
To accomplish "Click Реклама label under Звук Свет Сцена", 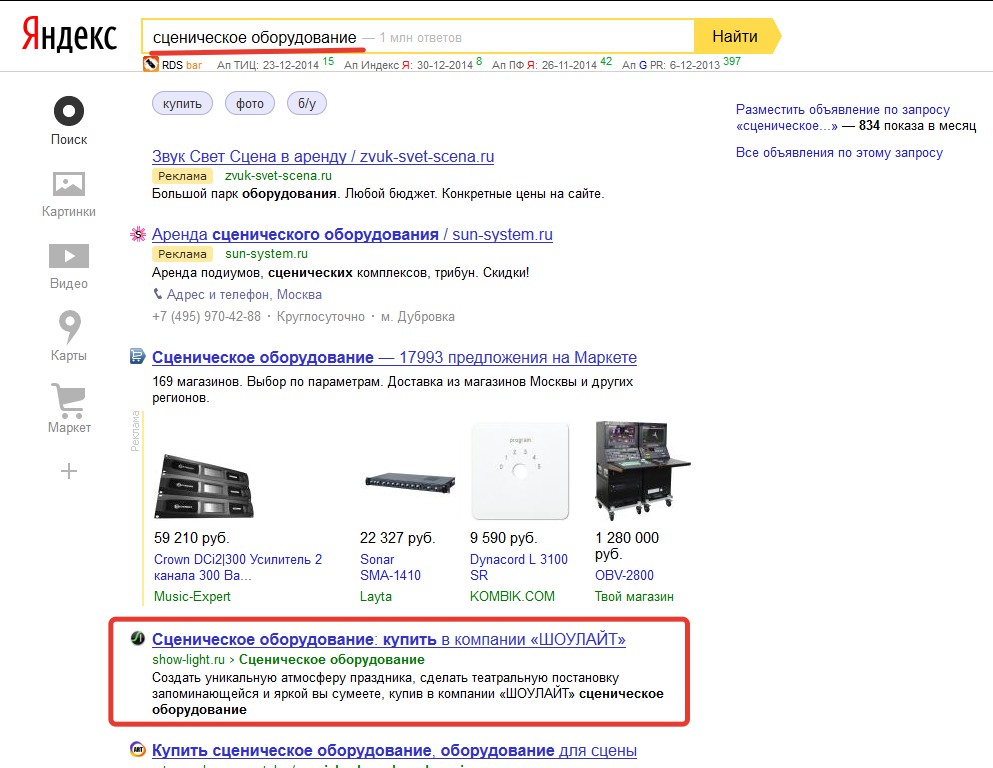I will (x=182, y=176).
